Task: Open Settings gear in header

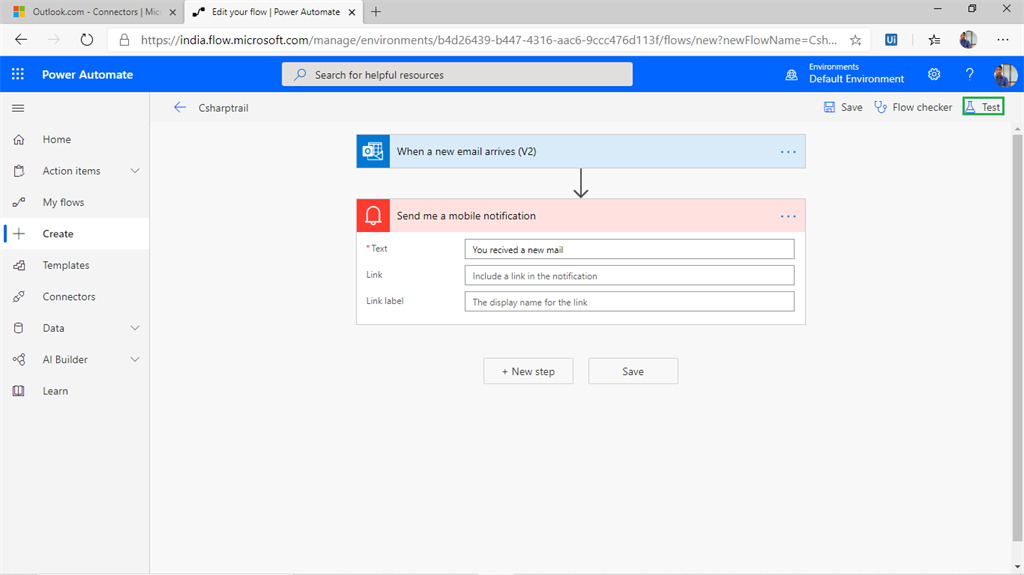Action: (934, 74)
